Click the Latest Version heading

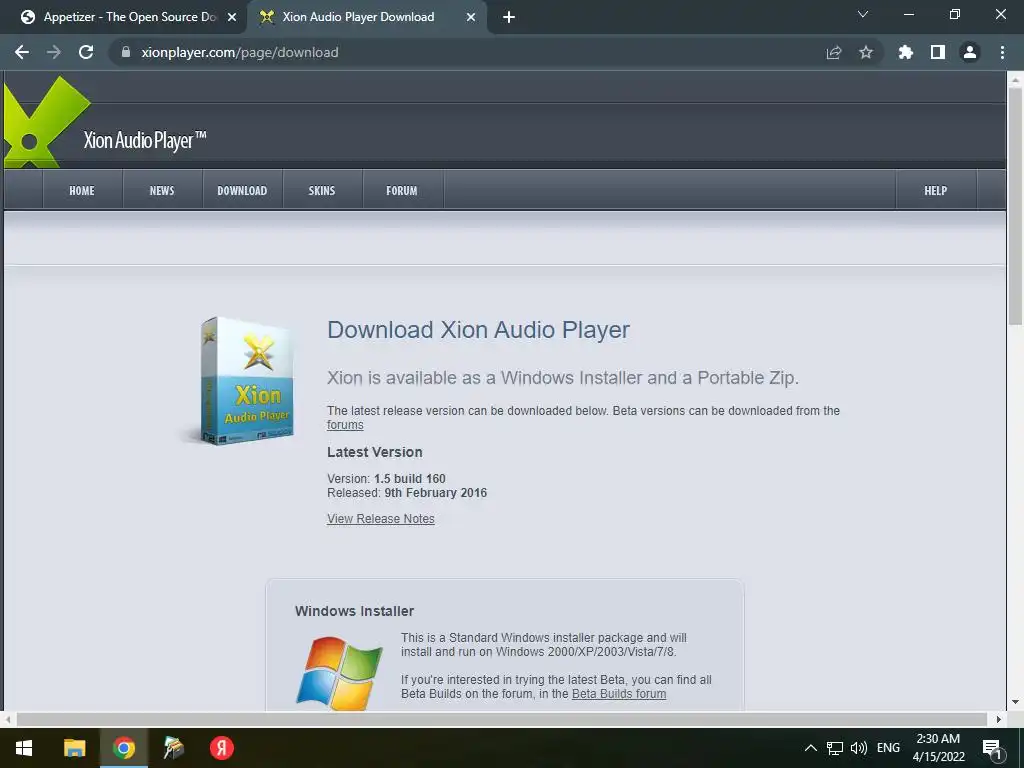click(x=375, y=452)
